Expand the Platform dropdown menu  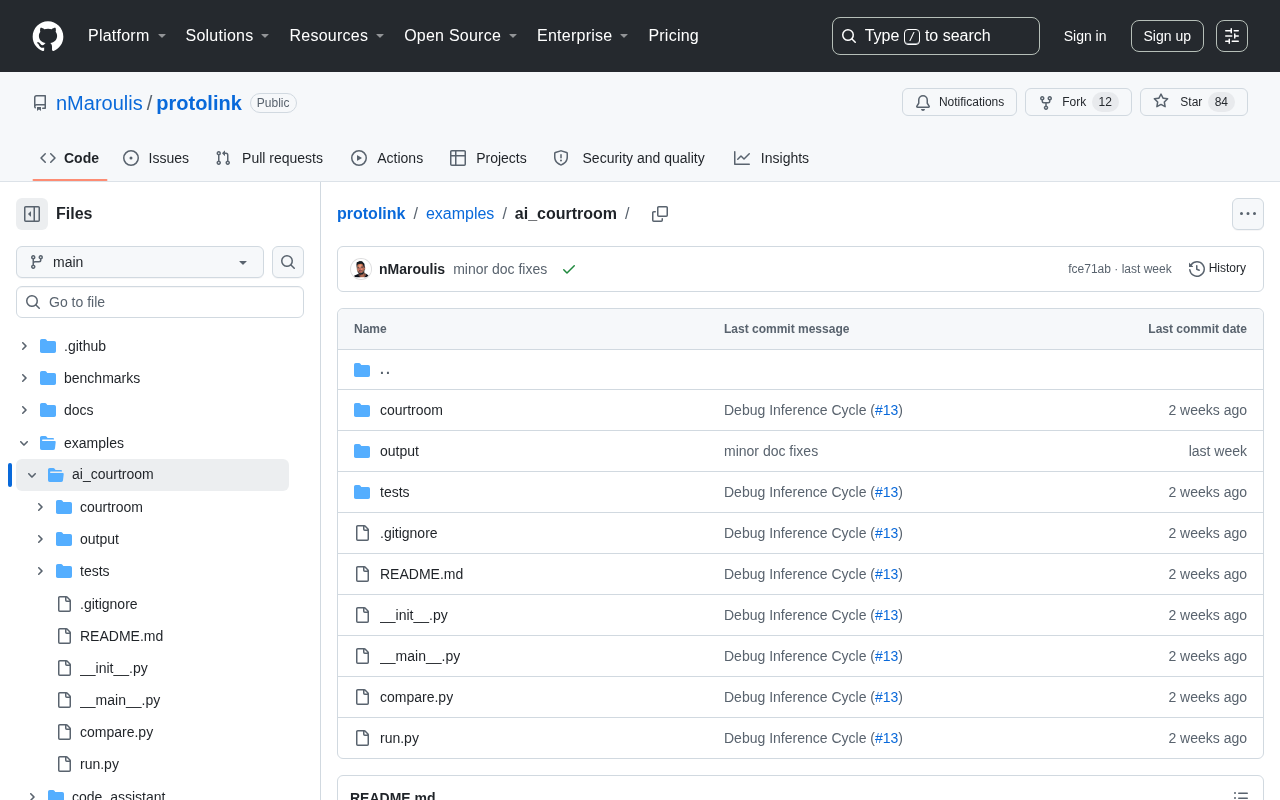127,36
